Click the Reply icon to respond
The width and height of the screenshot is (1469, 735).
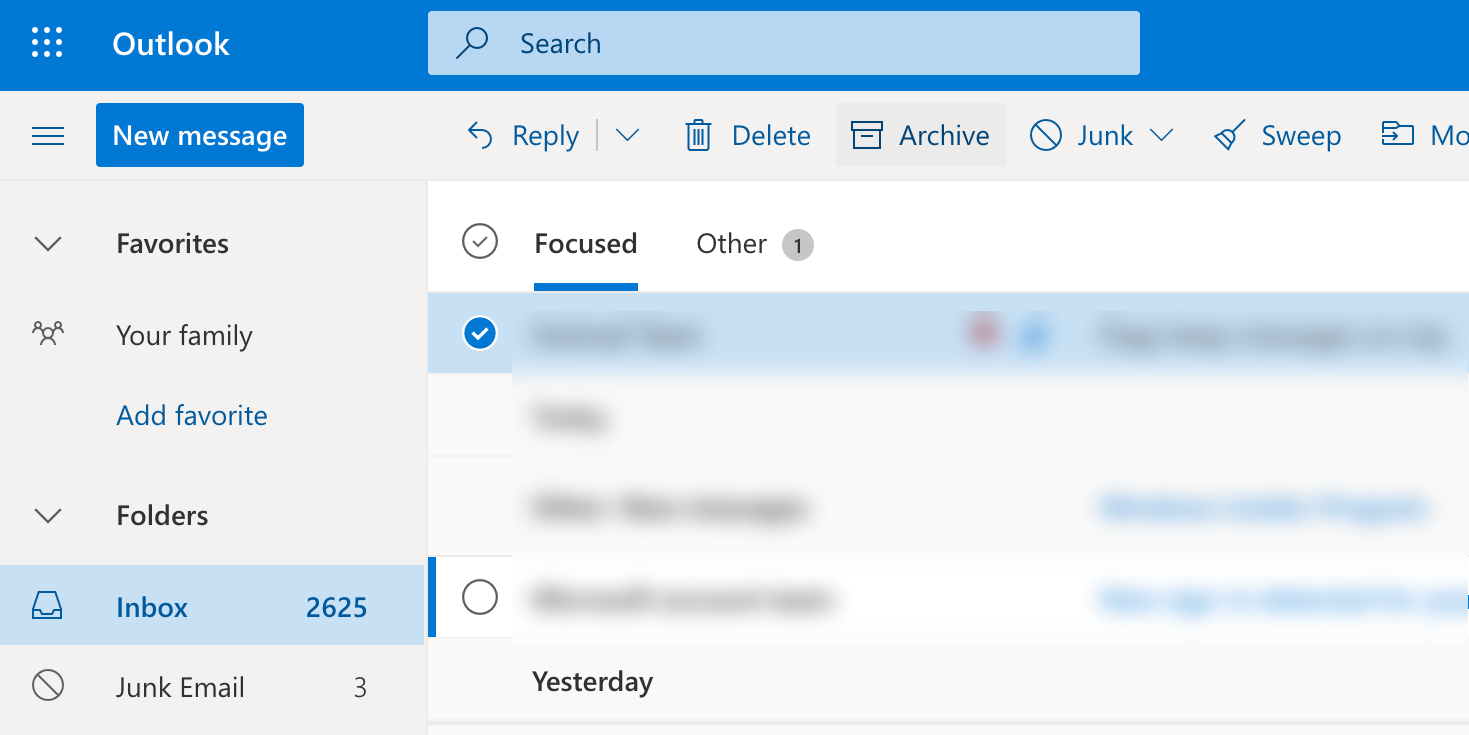480,134
